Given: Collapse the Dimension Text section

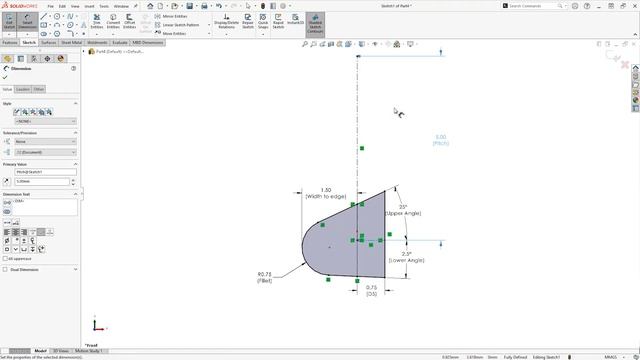Looking at the screenshot, I should click(x=76, y=194).
